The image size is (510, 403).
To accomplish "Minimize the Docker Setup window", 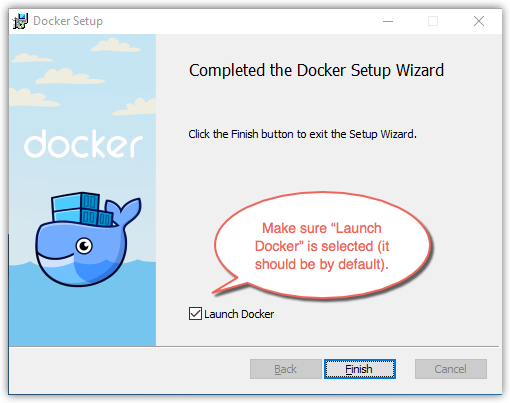I will point(388,21).
